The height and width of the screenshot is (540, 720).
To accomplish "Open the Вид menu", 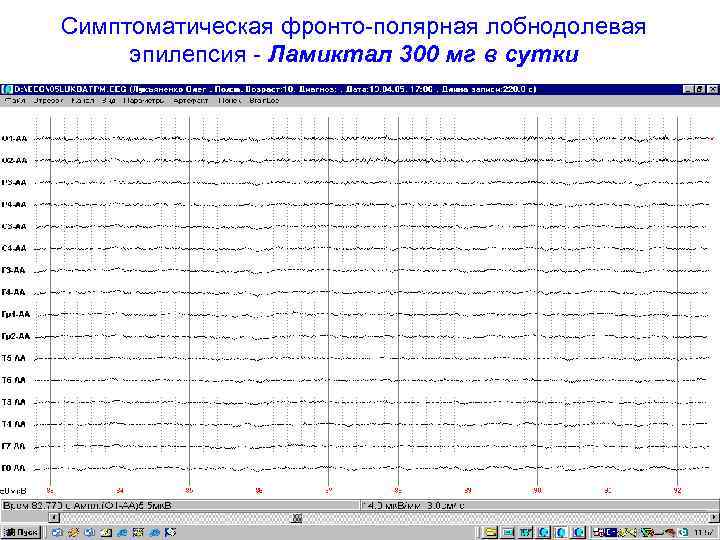I will [x=108, y=100].
